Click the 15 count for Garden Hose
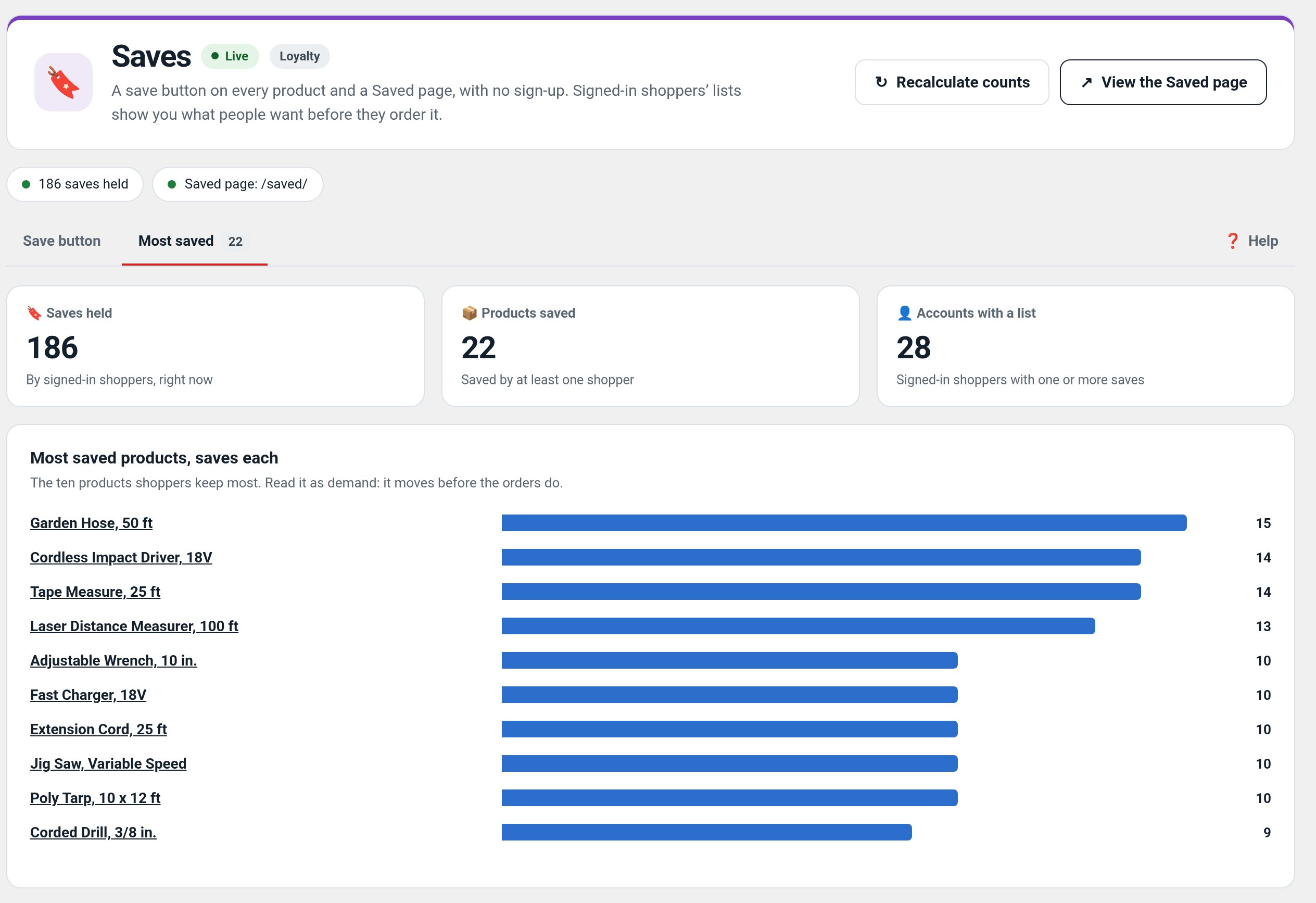The width and height of the screenshot is (1316, 903). coord(1263,523)
